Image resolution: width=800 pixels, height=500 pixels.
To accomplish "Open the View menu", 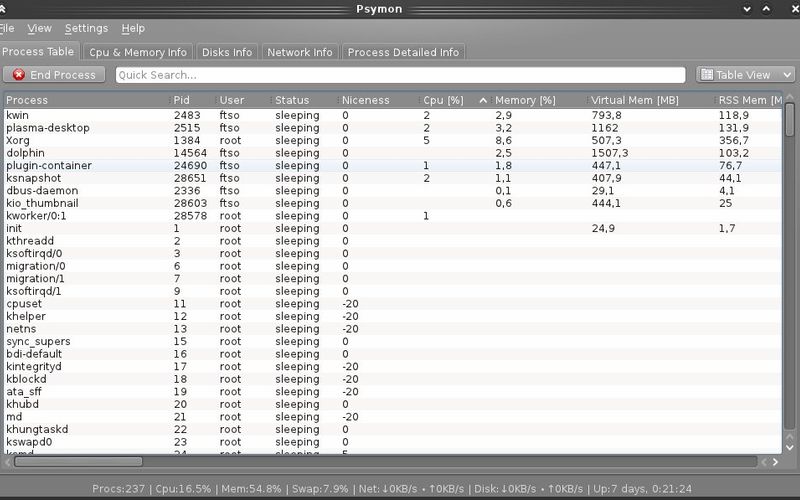I will click(39, 29).
